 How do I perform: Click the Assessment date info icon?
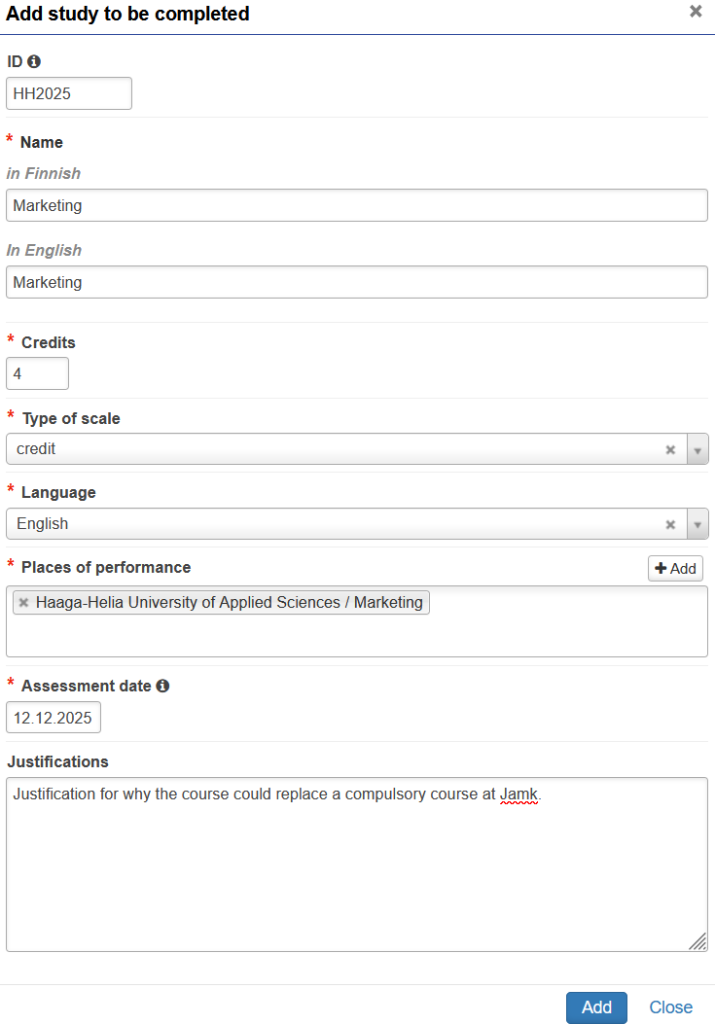point(163,686)
